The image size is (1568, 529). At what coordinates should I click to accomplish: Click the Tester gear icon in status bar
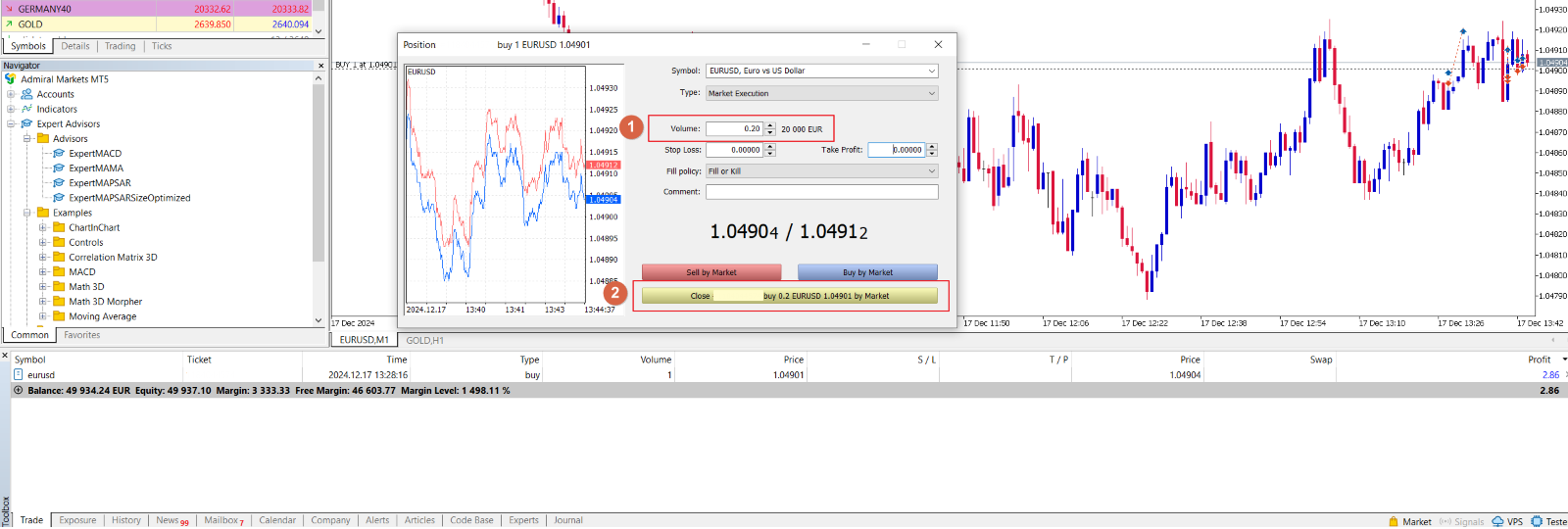point(1537,521)
